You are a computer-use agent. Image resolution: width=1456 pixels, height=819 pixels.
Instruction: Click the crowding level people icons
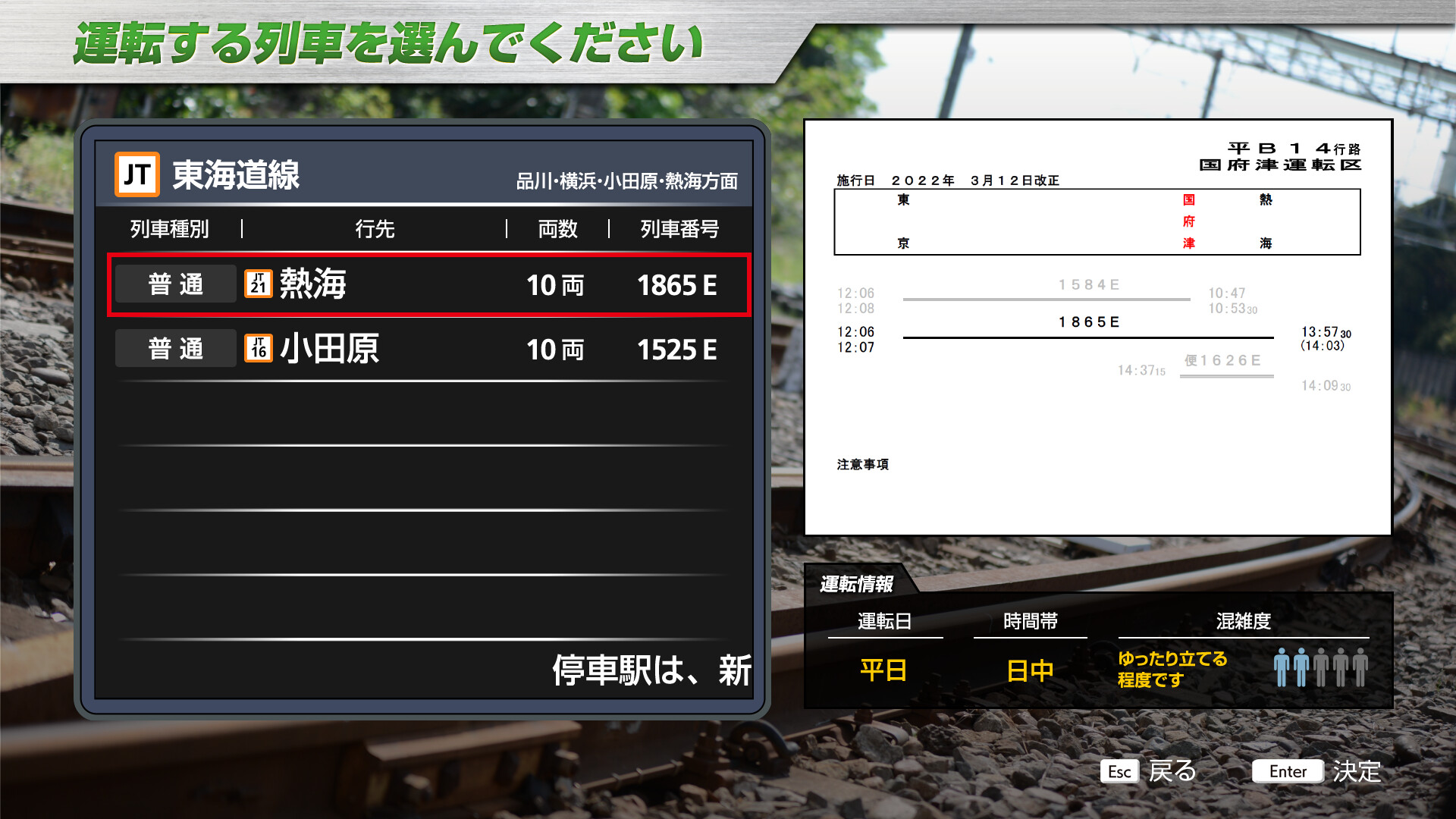pyautogui.click(x=1320, y=667)
